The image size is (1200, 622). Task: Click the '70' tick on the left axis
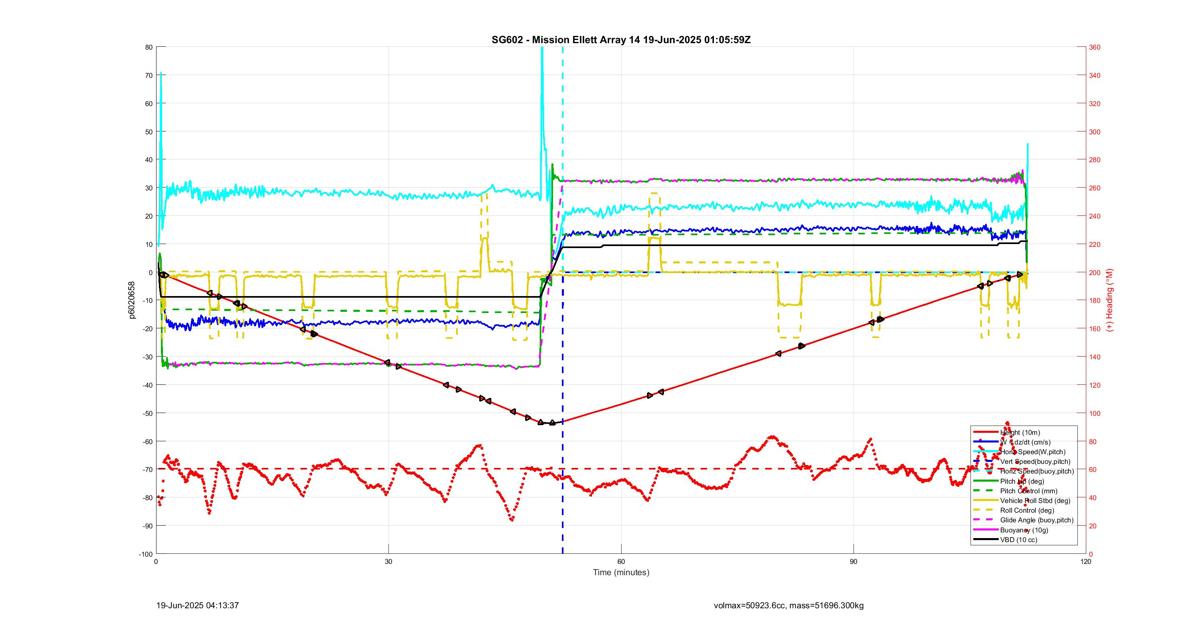tap(148, 75)
